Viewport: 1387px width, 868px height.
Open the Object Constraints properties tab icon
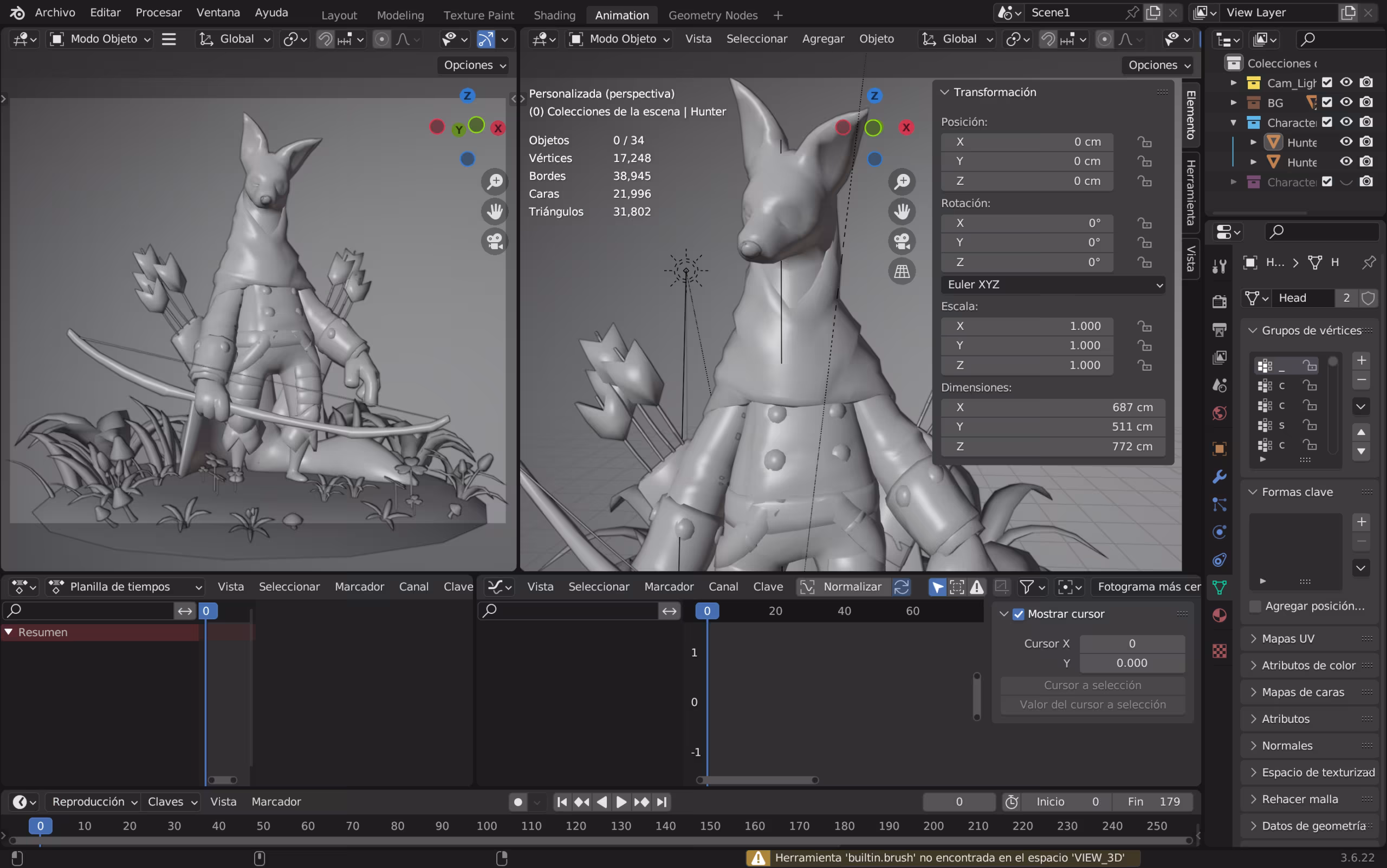[1220, 560]
